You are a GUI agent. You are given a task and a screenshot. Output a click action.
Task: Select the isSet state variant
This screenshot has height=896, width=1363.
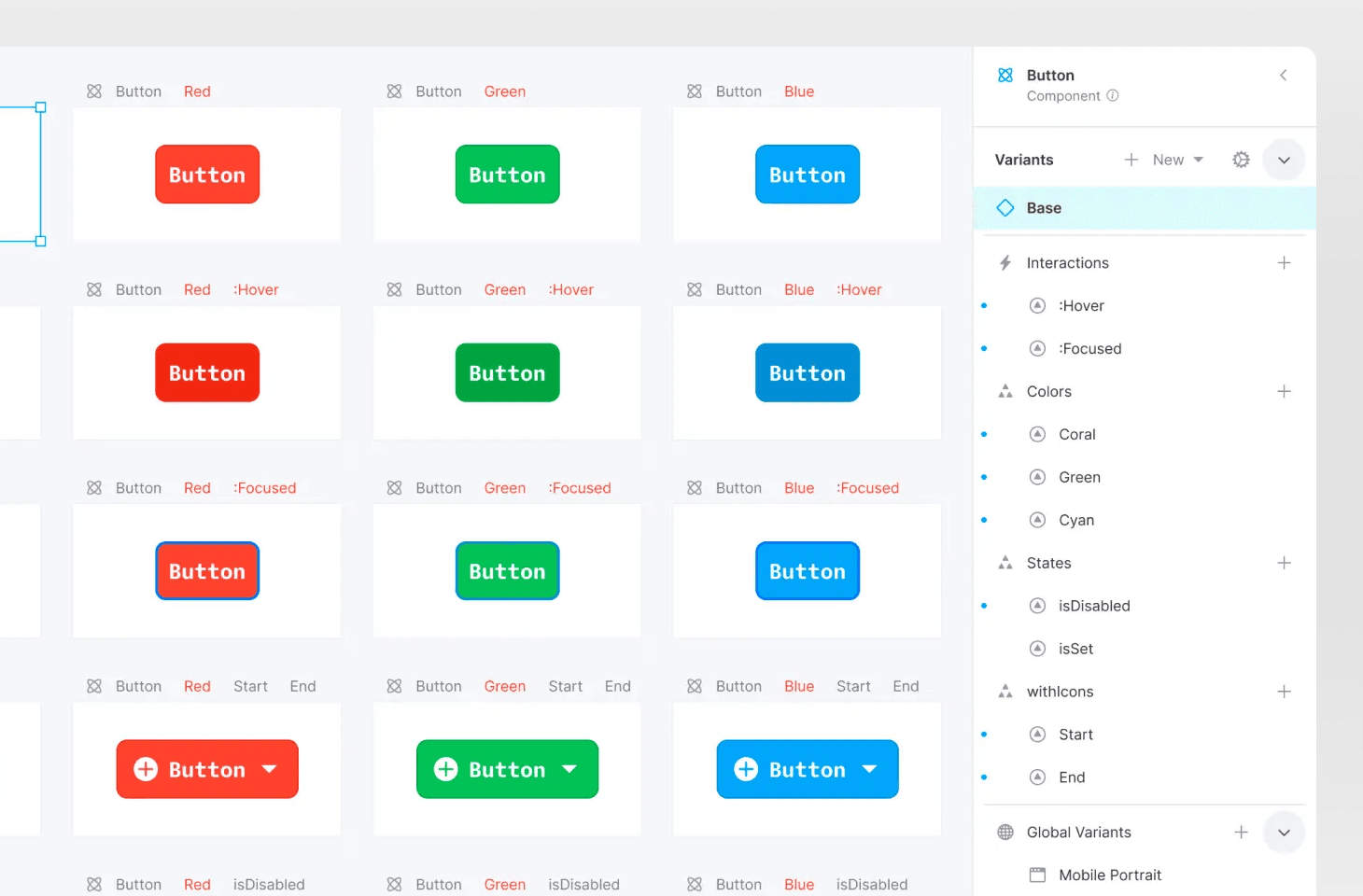point(1075,649)
